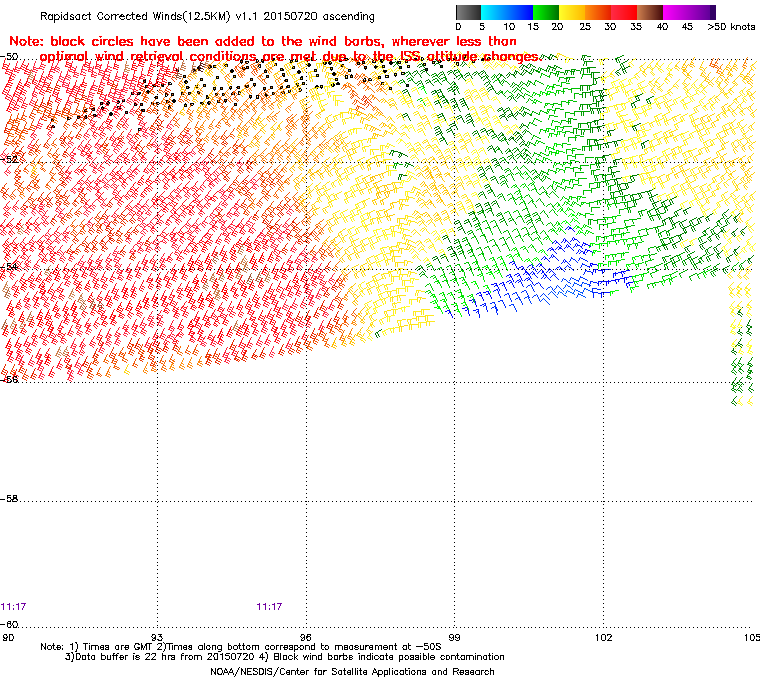Click the date text '20150720 ascending'
The width and height of the screenshot is (760, 688).
pyautogui.click(x=319, y=16)
